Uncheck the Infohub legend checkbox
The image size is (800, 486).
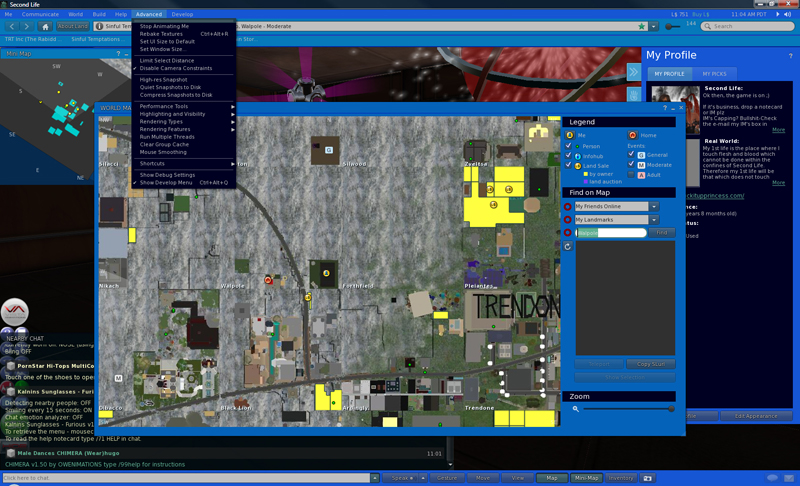tap(569, 156)
